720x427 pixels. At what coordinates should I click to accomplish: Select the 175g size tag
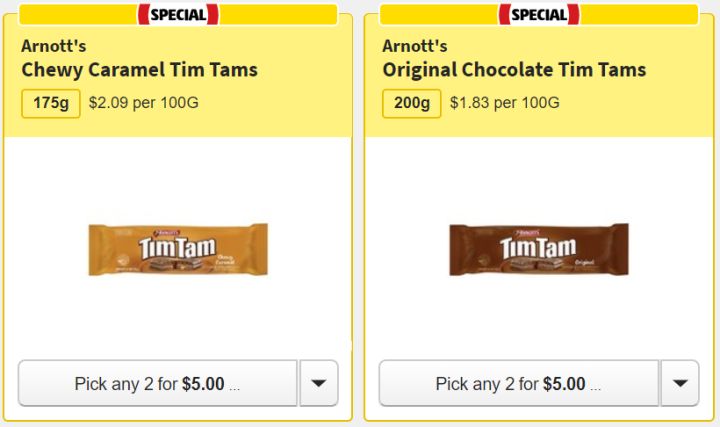(50, 103)
